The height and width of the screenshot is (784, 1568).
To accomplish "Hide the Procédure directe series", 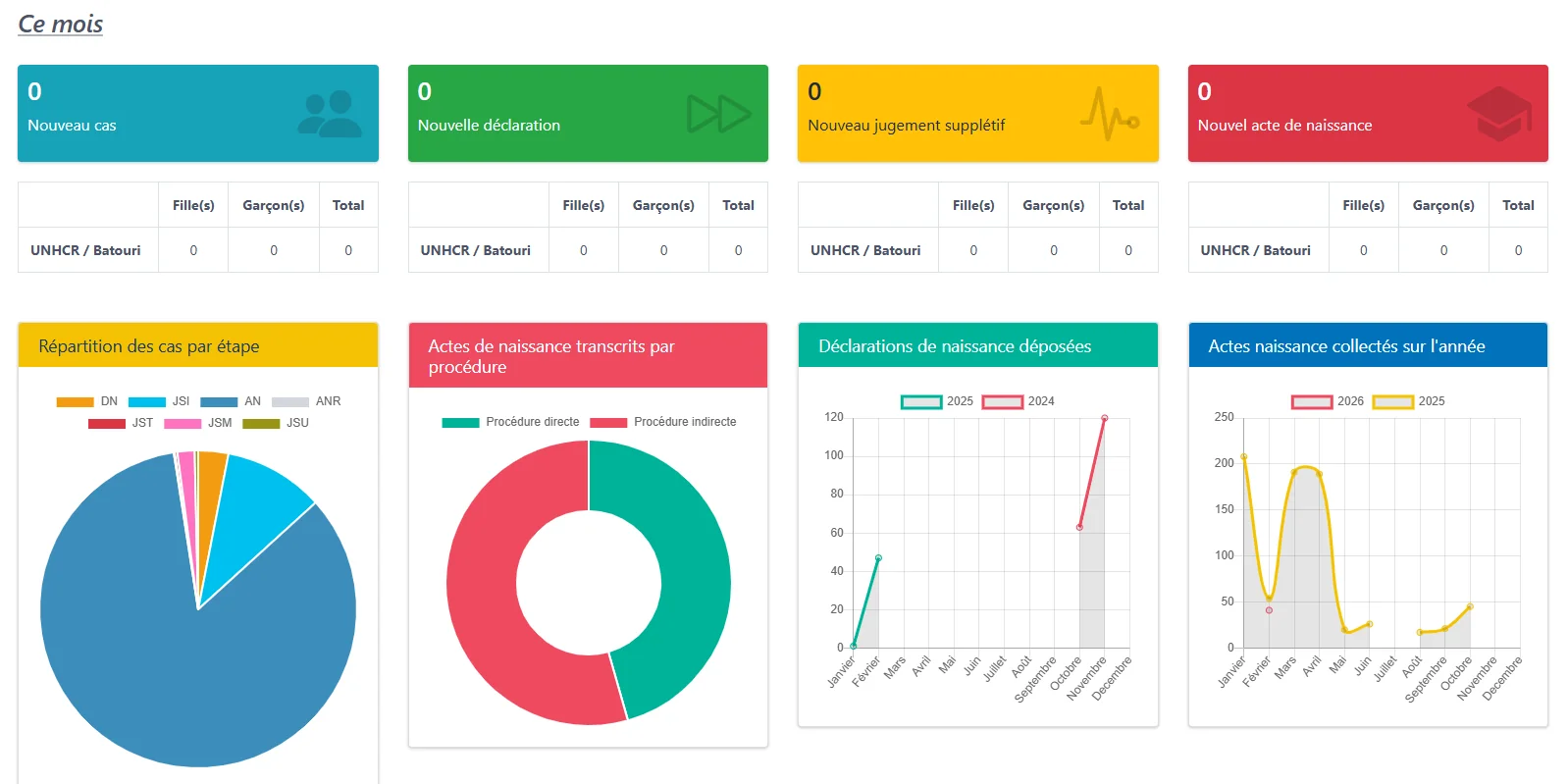I will point(510,422).
